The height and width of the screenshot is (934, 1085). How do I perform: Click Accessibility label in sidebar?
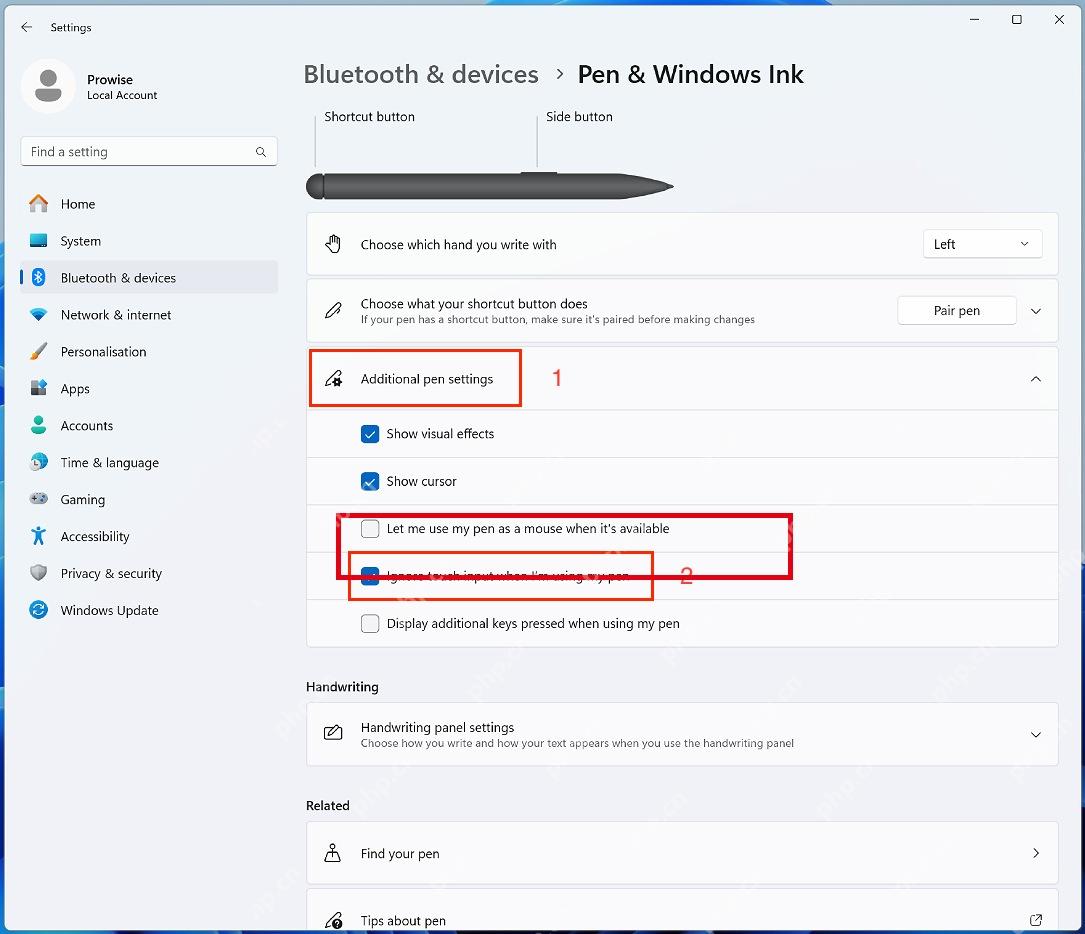point(95,536)
